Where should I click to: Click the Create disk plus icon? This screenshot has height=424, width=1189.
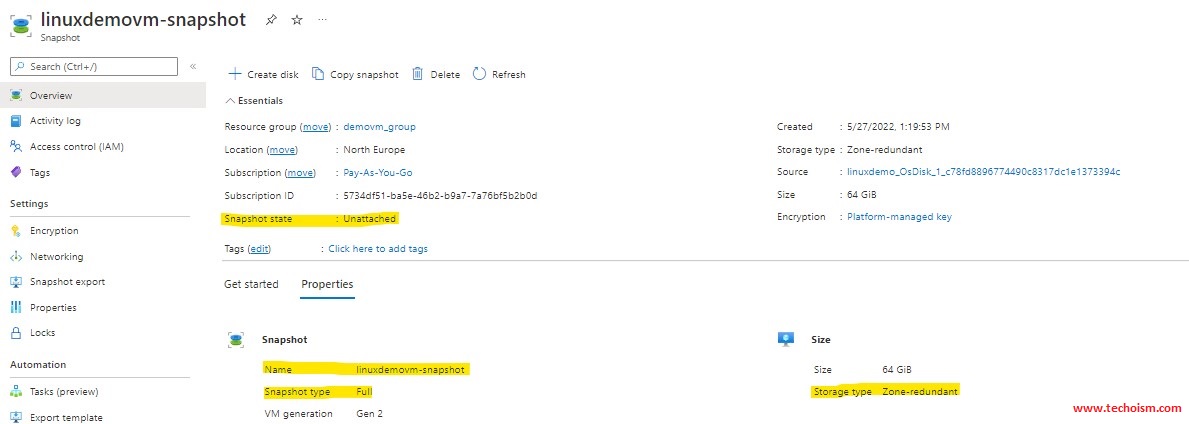234,74
